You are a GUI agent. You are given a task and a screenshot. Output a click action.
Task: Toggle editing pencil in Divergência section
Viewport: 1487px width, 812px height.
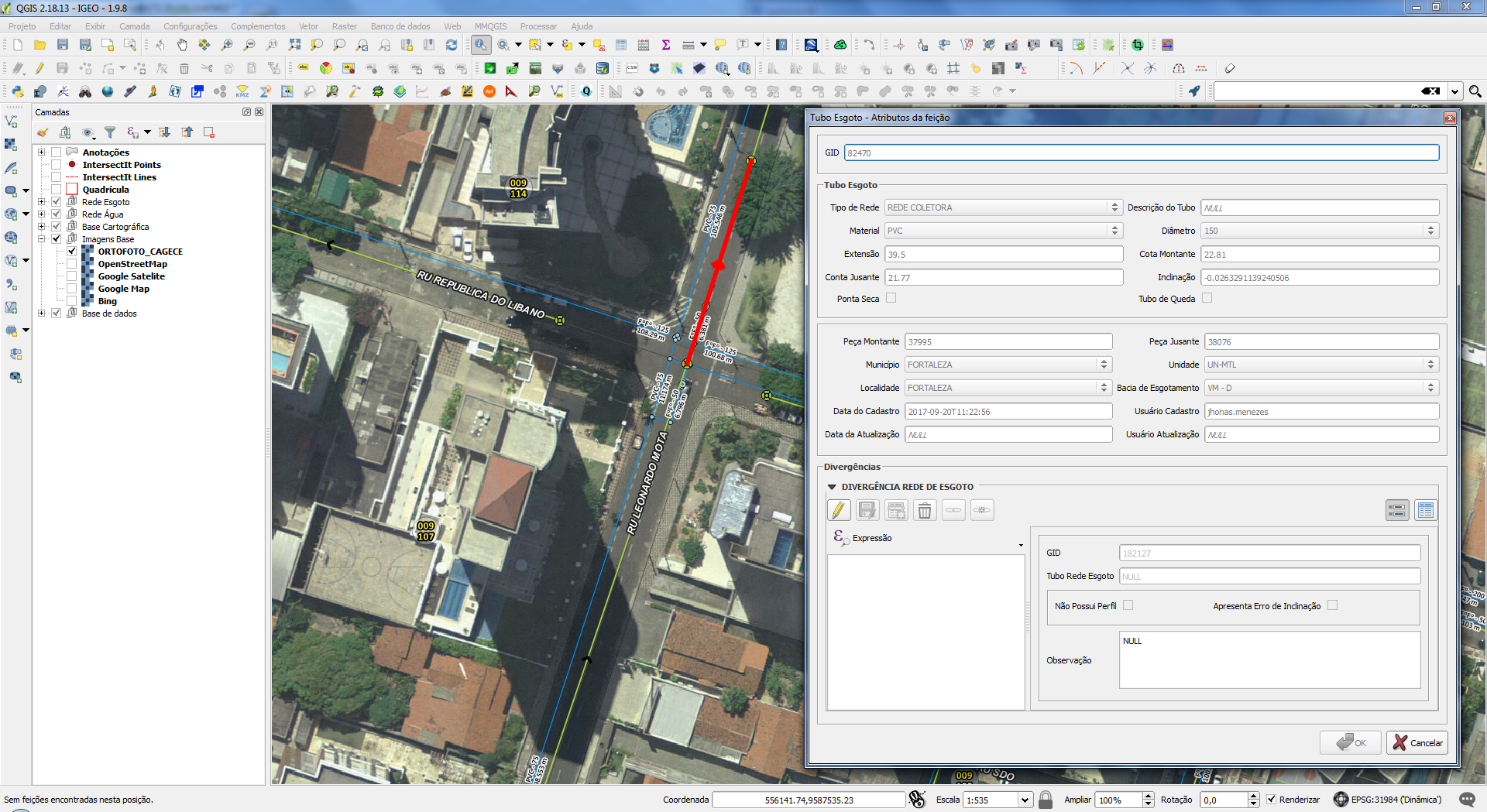838,510
